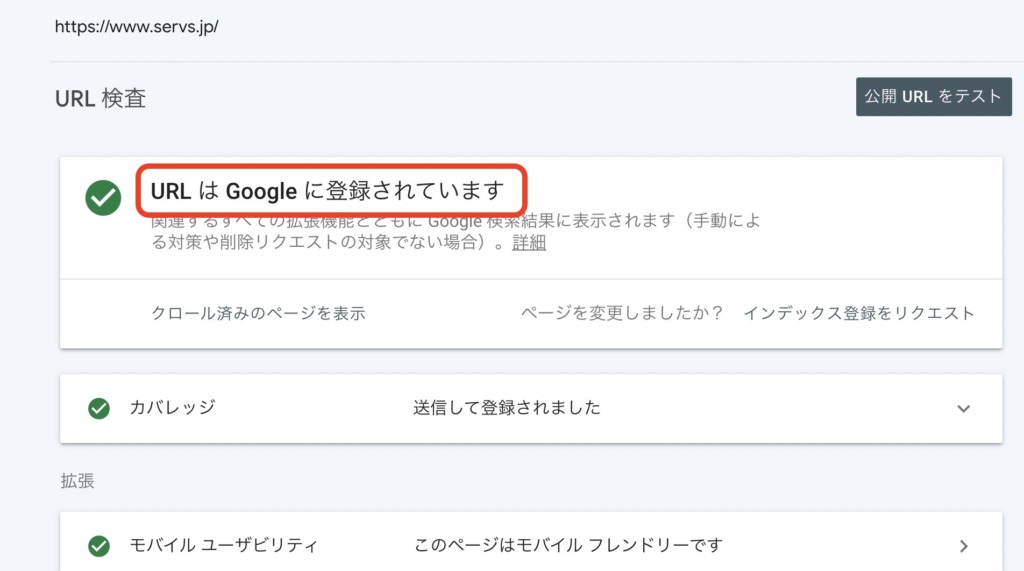Click the URL は Google に登録されています heading
The height and width of the screenshot is (571, 1024).
[x=327, y=191]
